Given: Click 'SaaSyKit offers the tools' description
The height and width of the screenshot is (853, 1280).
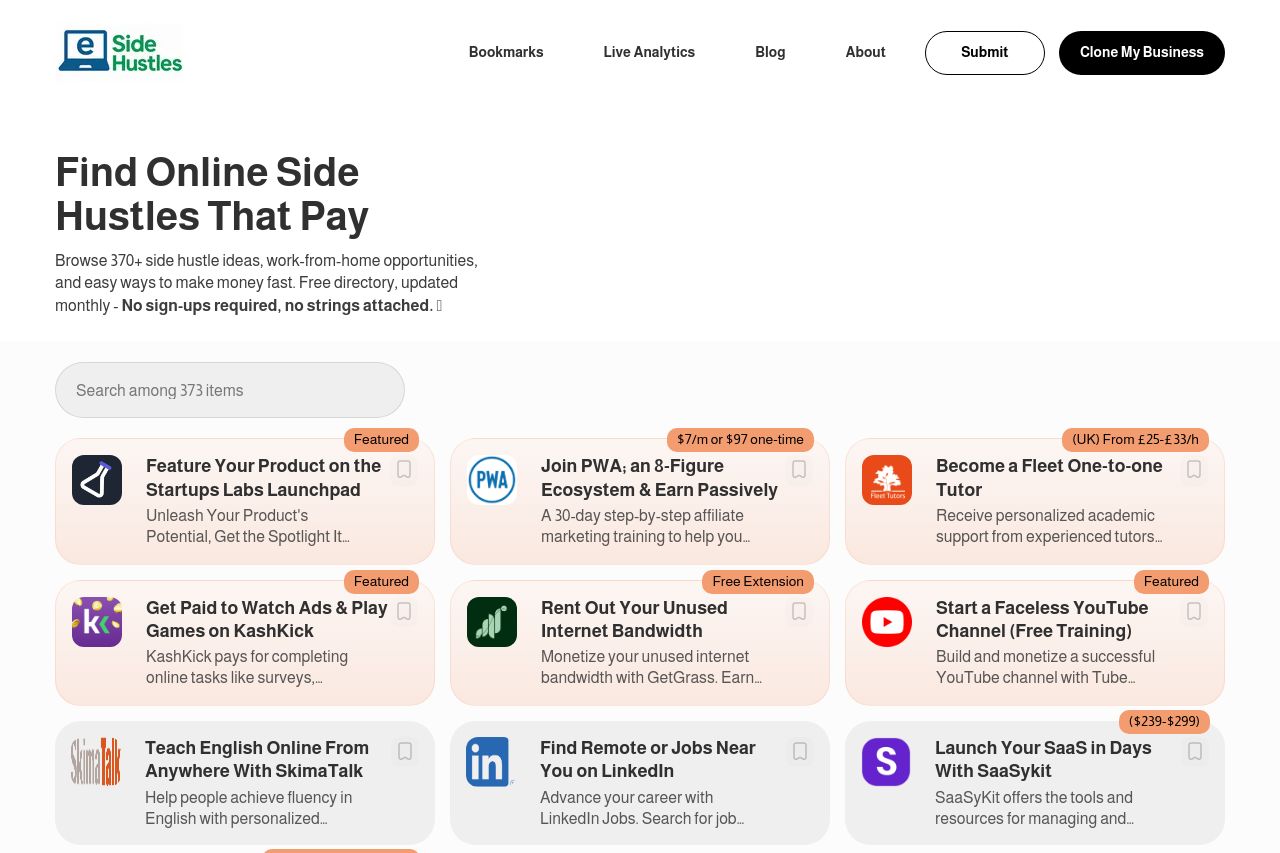Looking at the screenshot, I should click(1034, 808).
